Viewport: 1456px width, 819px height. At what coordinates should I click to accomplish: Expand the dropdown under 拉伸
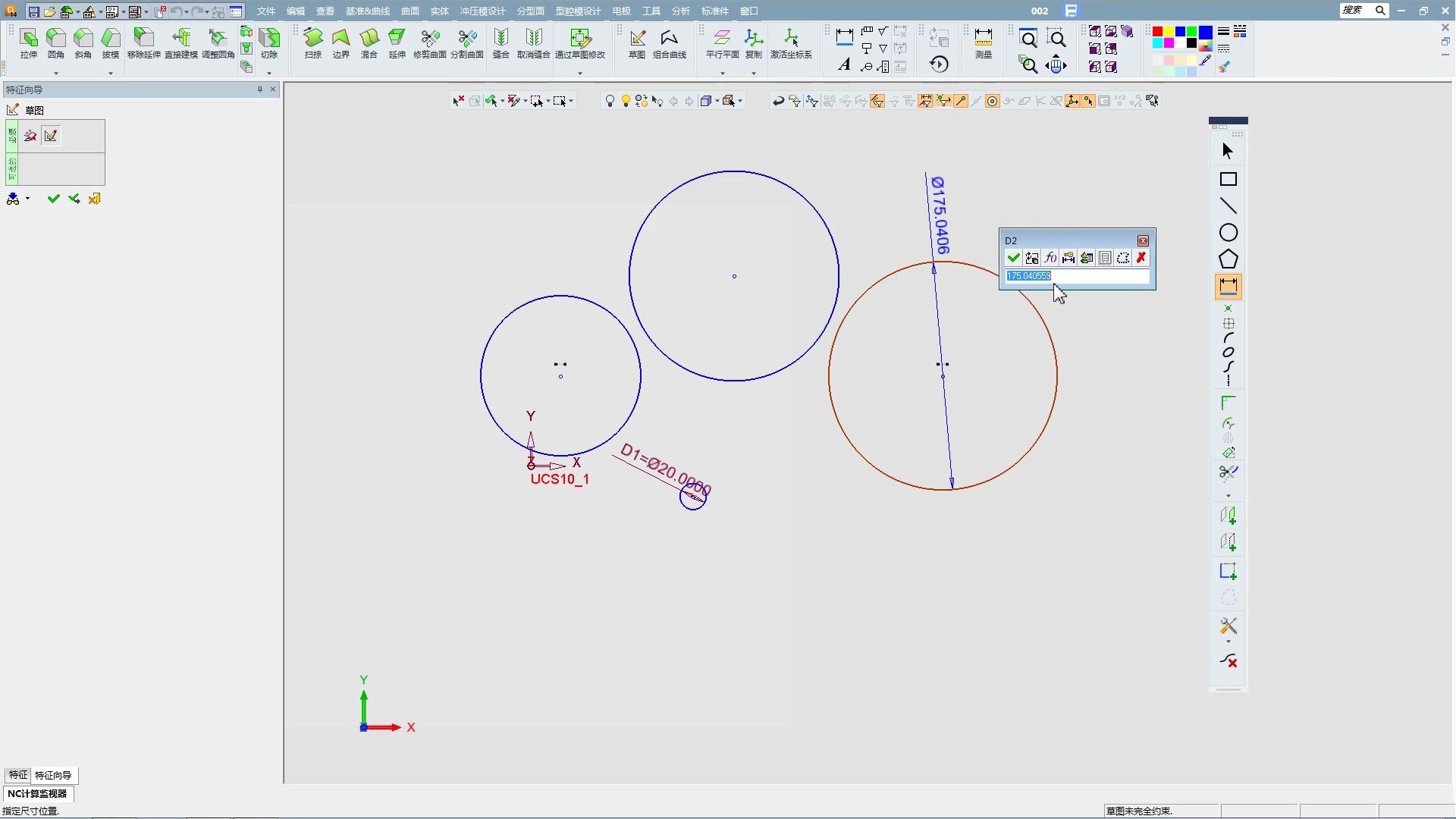(x=56, y=74)
